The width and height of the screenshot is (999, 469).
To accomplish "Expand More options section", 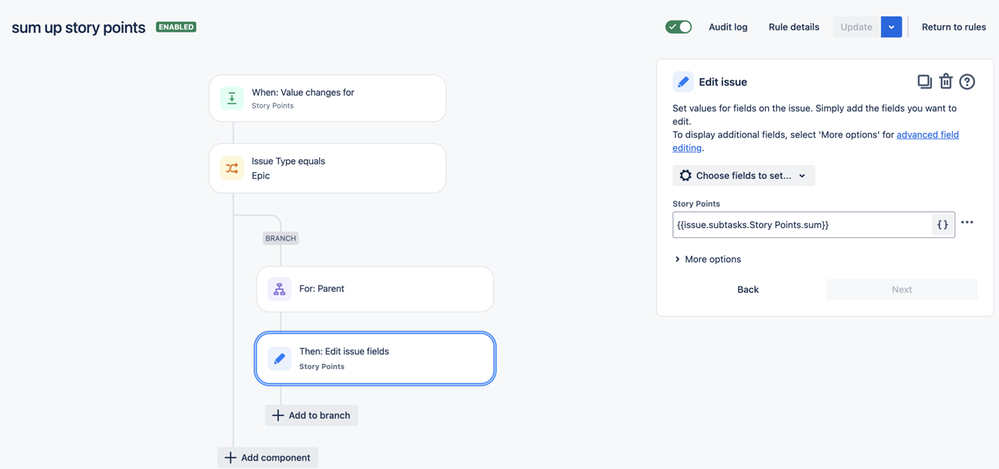I will (x=708, y=259).
